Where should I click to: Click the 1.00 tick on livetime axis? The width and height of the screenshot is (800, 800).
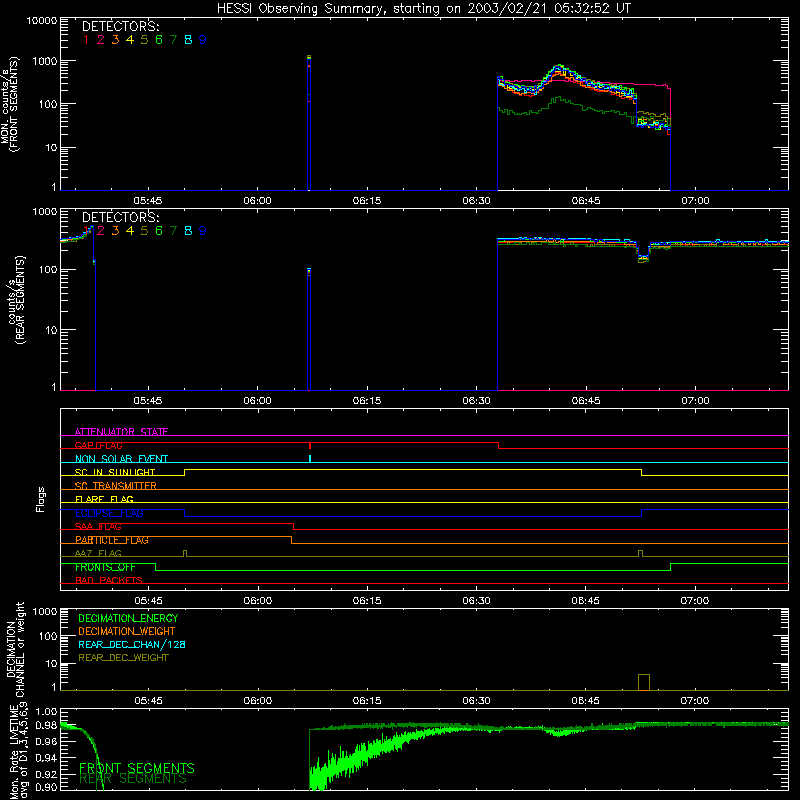[x=46, y=711]
